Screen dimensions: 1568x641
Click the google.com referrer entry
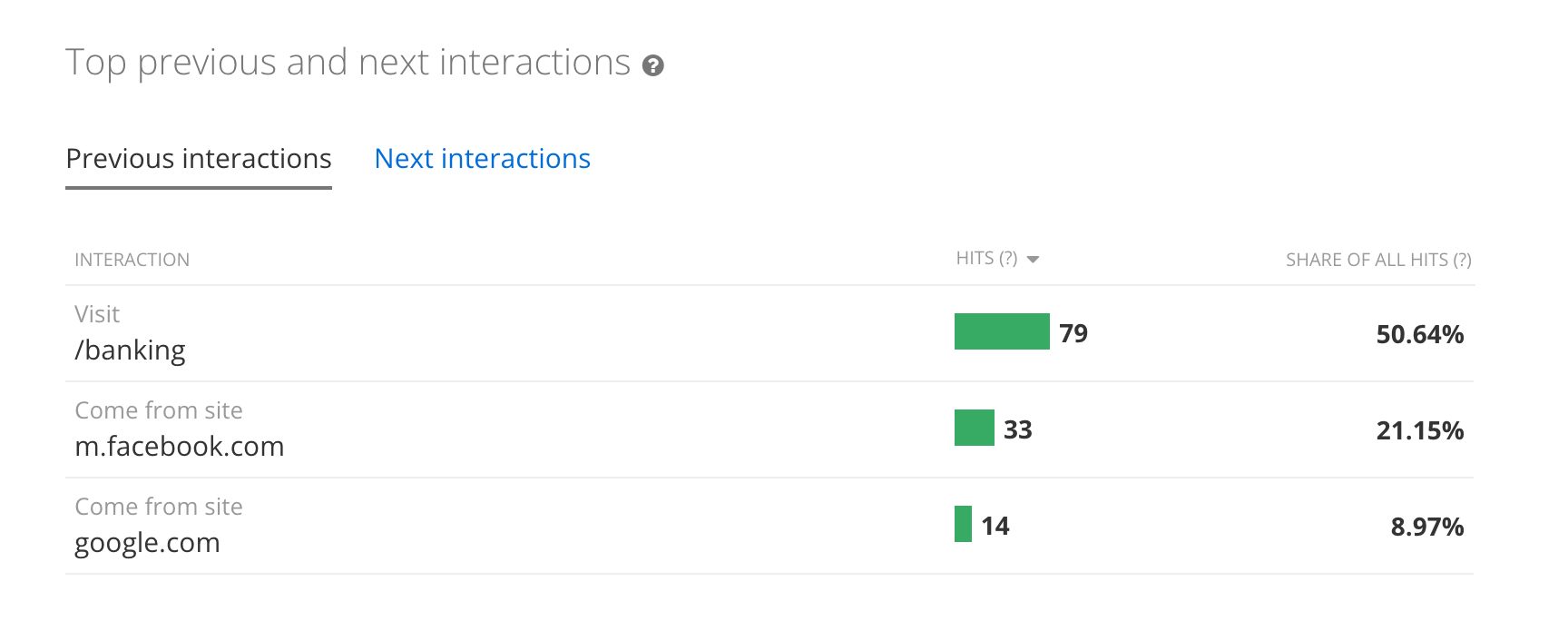point(147,543)
